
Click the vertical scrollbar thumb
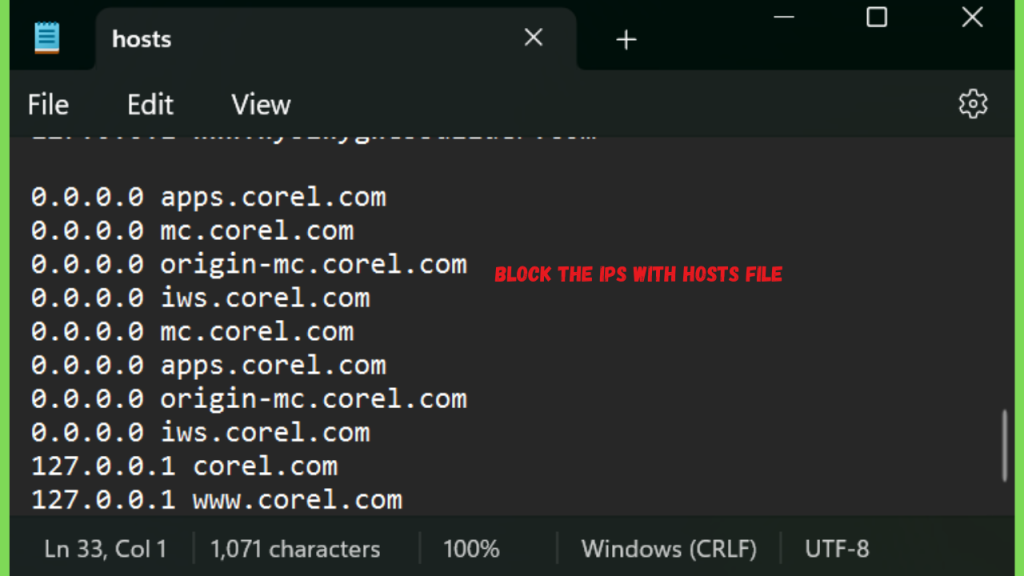click(1004, 445)
